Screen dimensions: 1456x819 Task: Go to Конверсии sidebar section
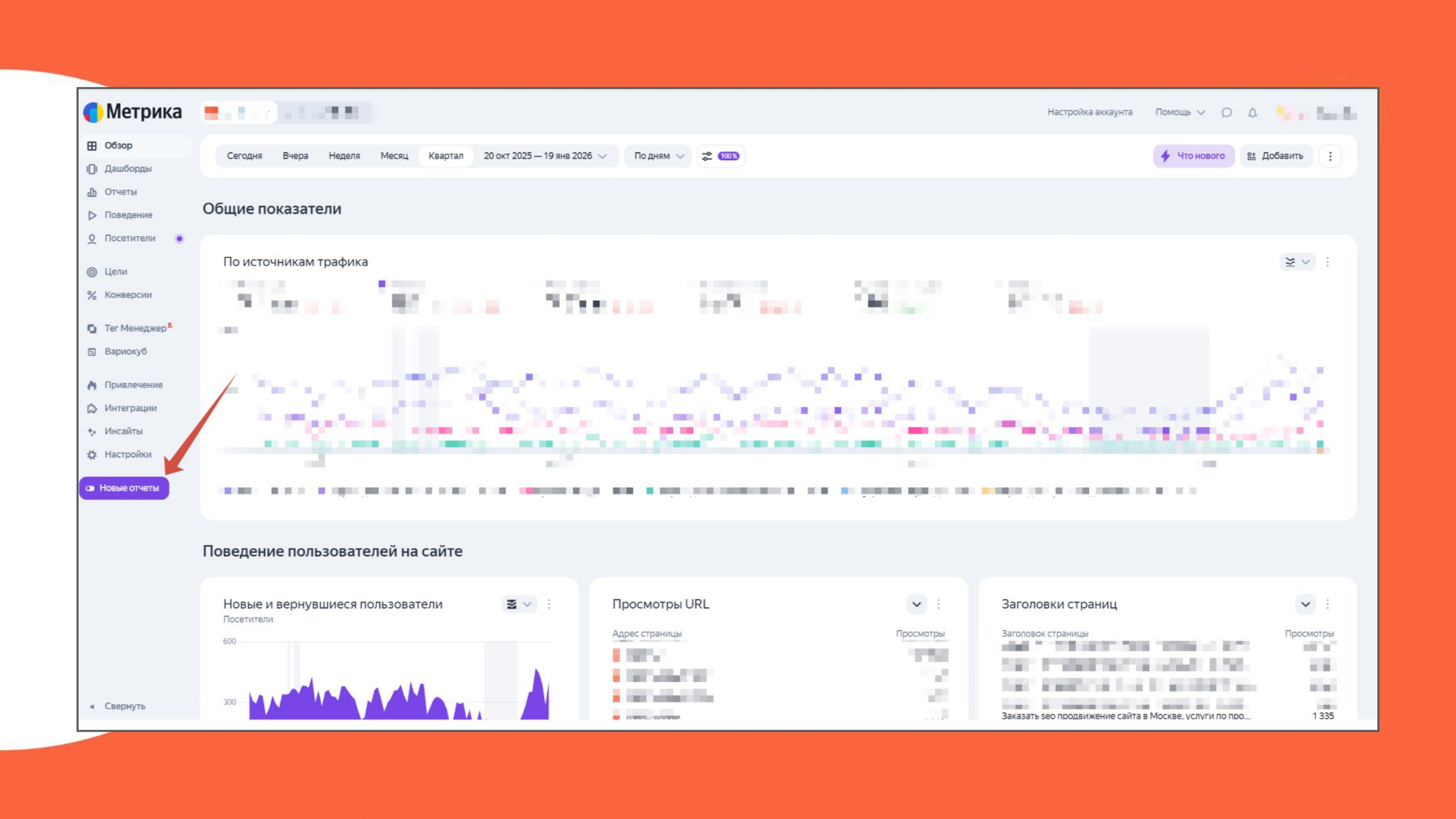pos(128,295)
